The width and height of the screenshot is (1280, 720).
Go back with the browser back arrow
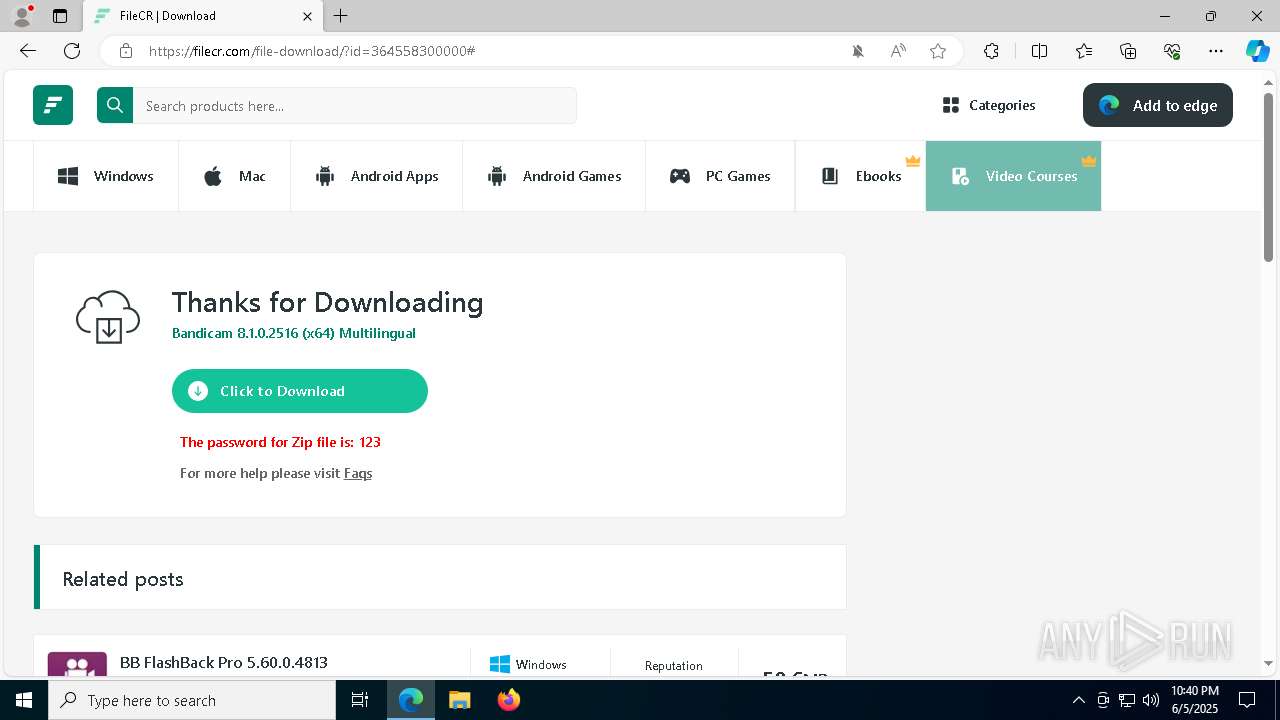tap(28, 51)
